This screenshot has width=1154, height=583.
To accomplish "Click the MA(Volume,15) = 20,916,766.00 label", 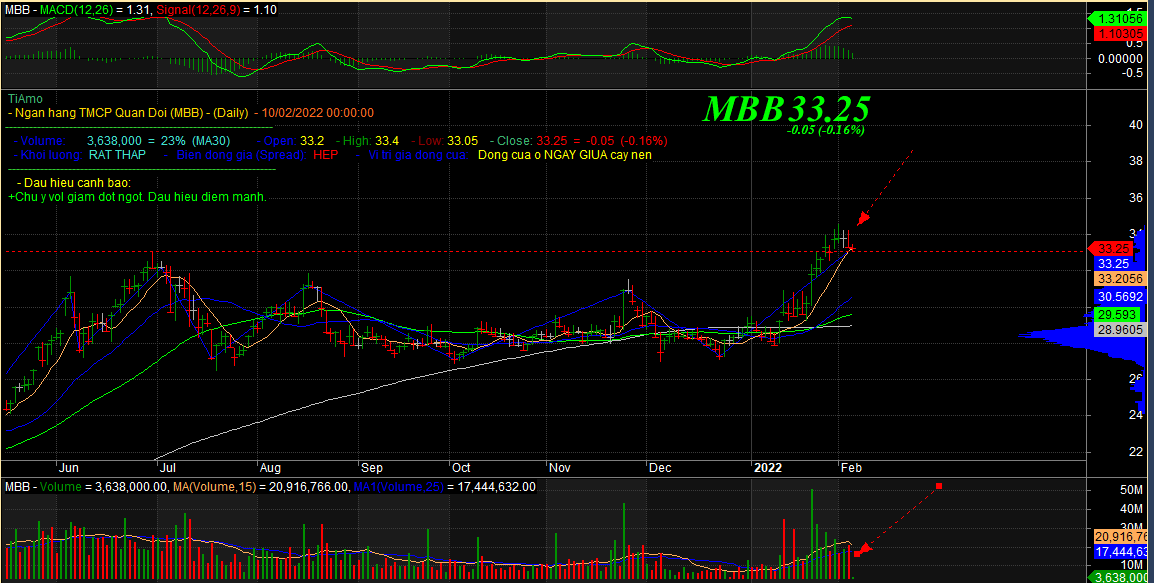I will (261, 487).
